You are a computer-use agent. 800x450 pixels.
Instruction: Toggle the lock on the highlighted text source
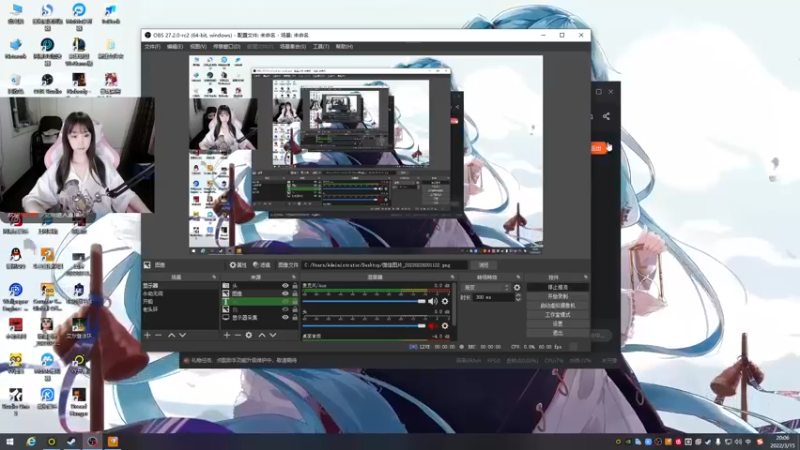[x=295, y=302]
